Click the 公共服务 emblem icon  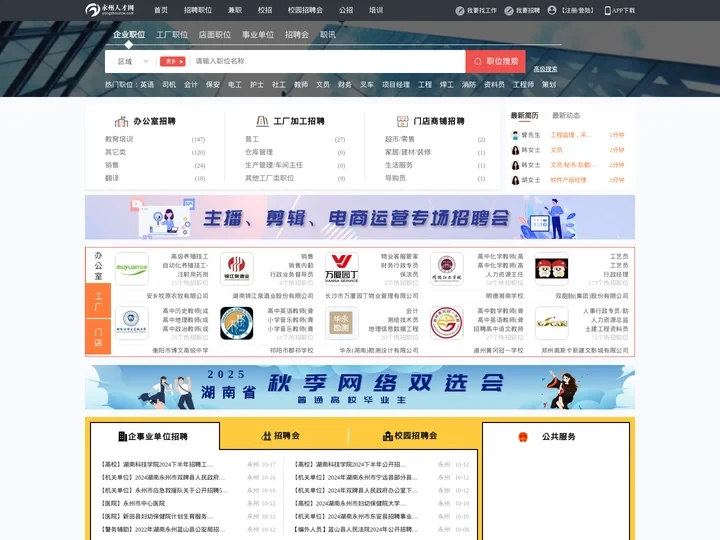523,437
